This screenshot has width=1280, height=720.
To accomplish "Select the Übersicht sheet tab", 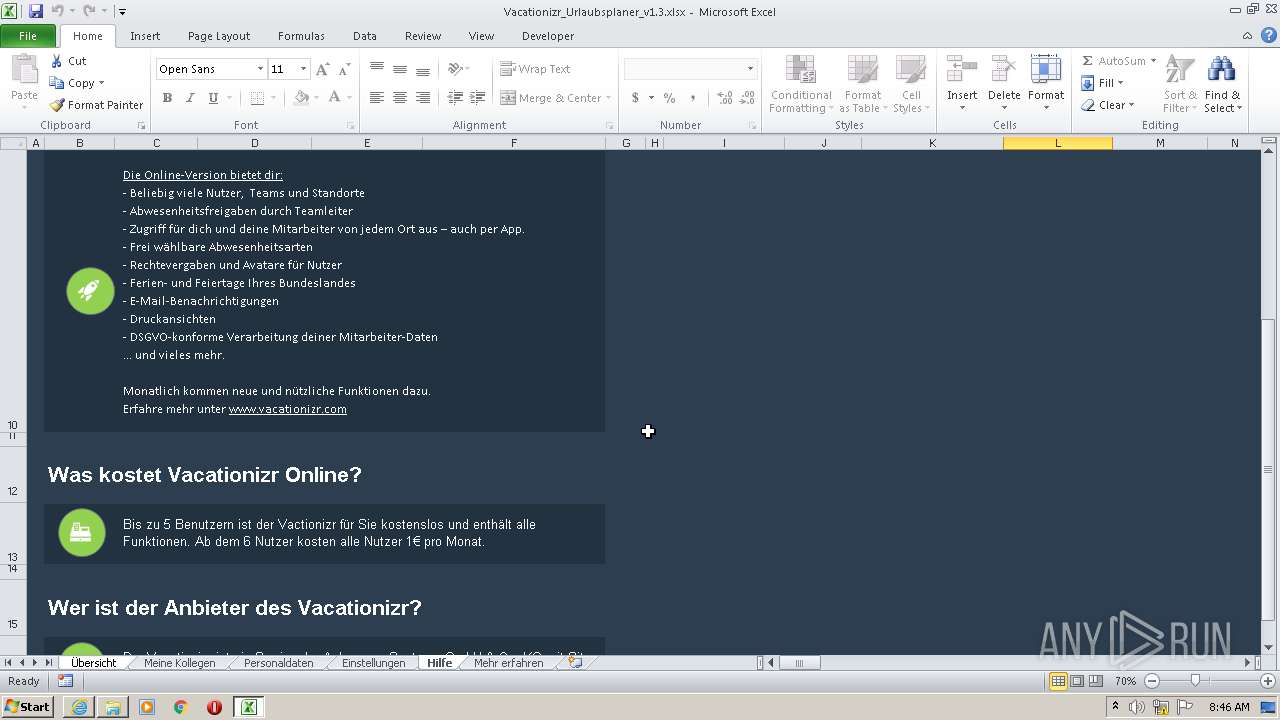I will 93,663.
